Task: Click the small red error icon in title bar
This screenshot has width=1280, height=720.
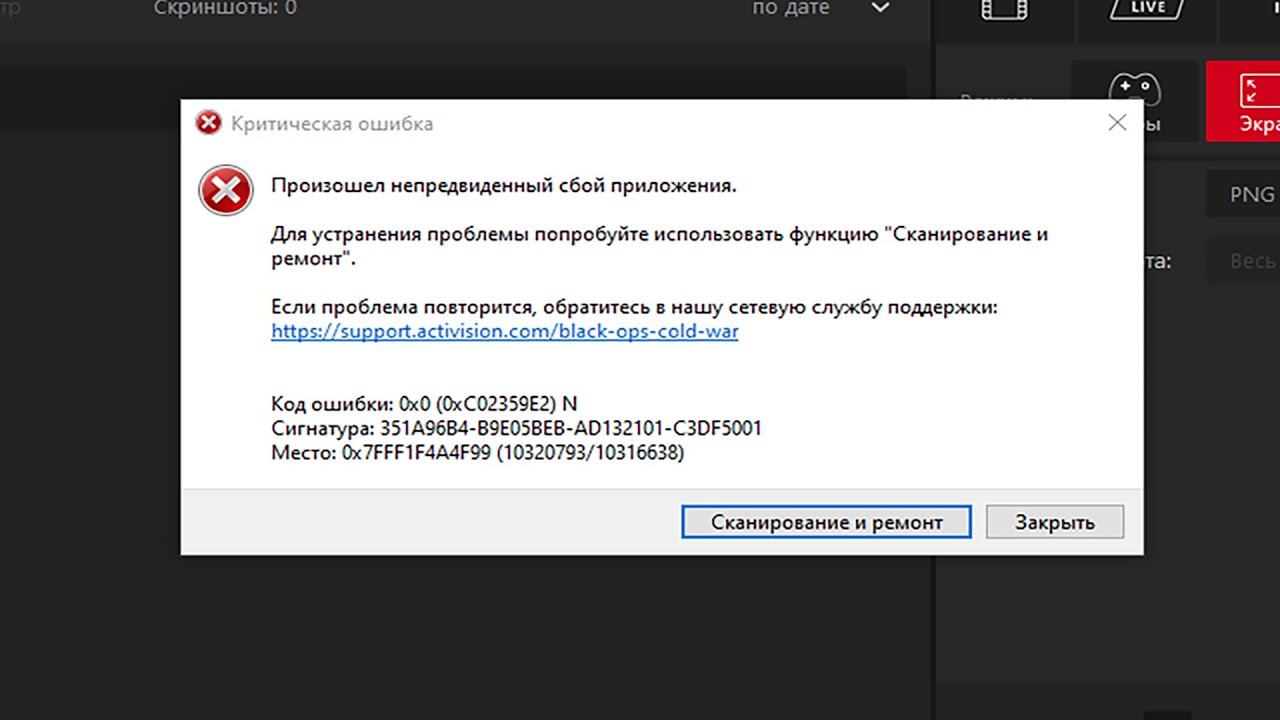Action: pyautogui.click(x=208, y=123)
